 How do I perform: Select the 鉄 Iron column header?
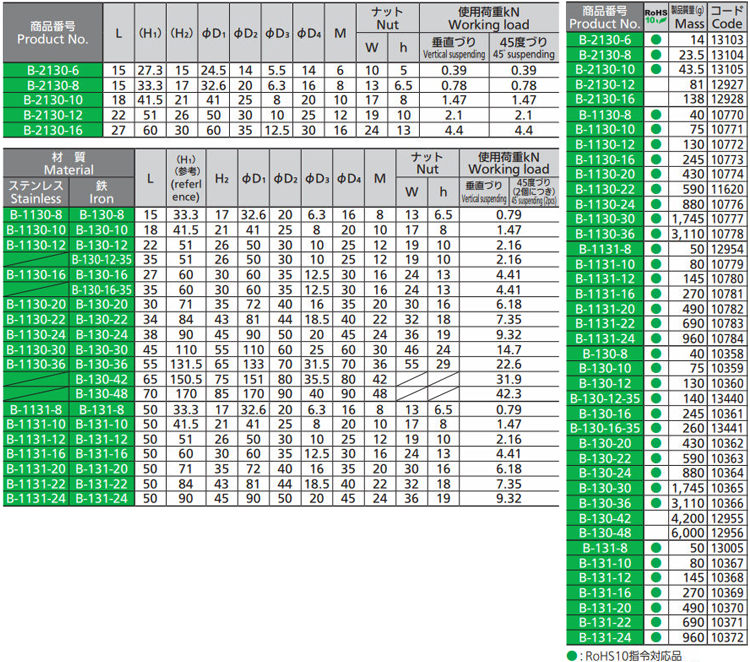pyautogui.click(x=101, y=192)
